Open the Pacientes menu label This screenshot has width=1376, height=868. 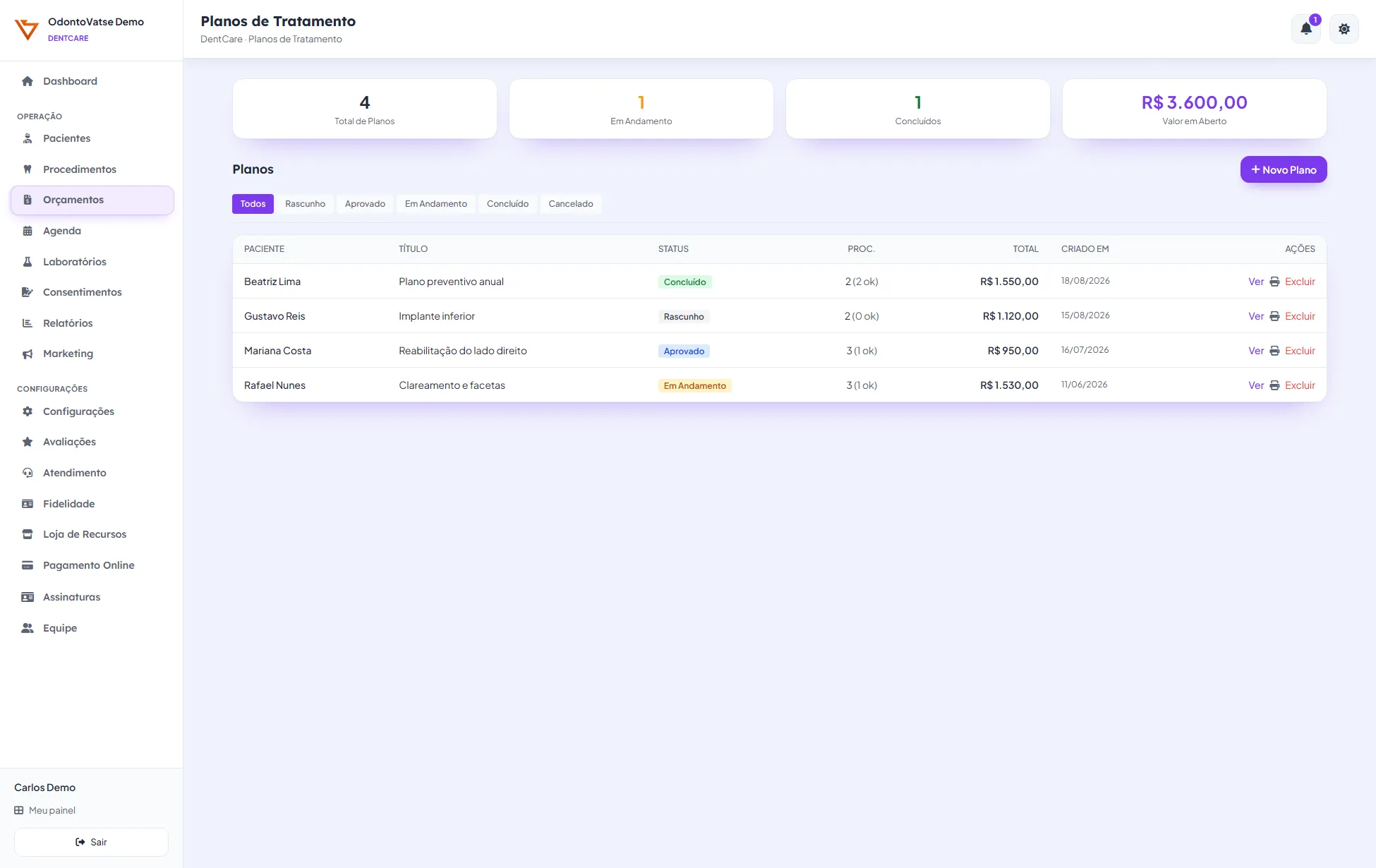pos(66,138)
